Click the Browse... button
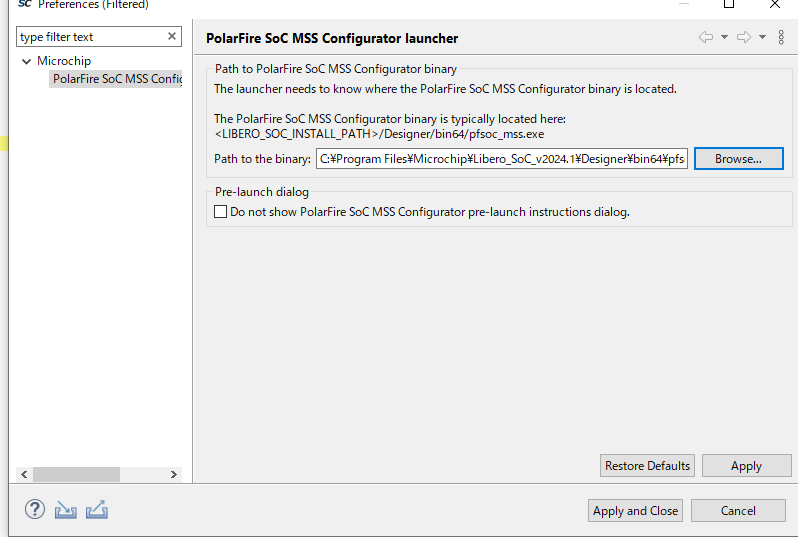 point(738,159)
